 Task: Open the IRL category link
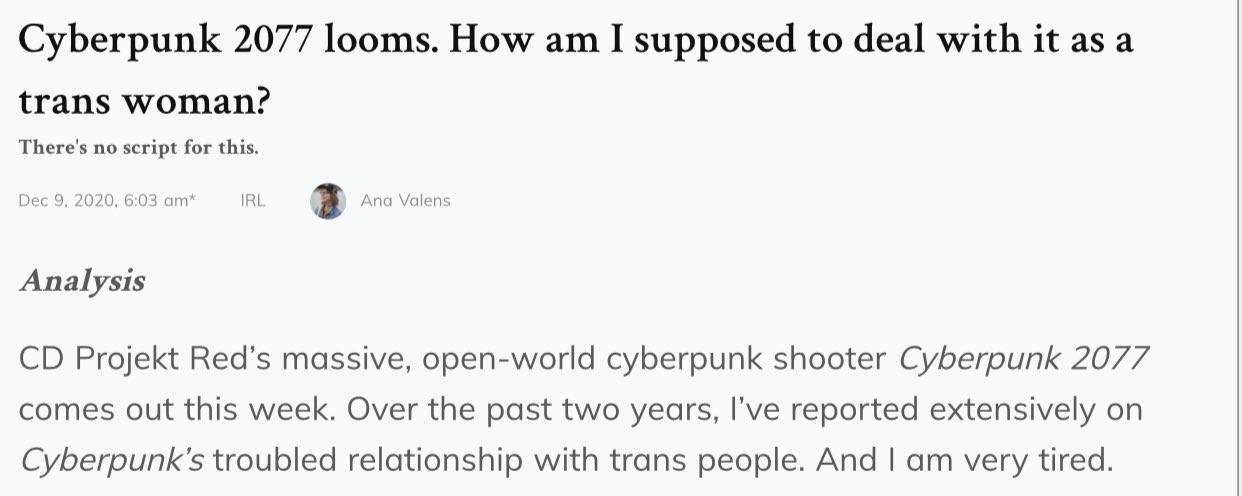253,201
